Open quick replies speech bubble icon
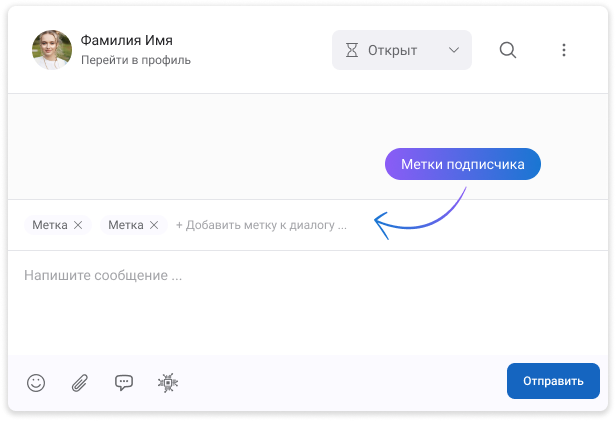 [x=124, y=382]
